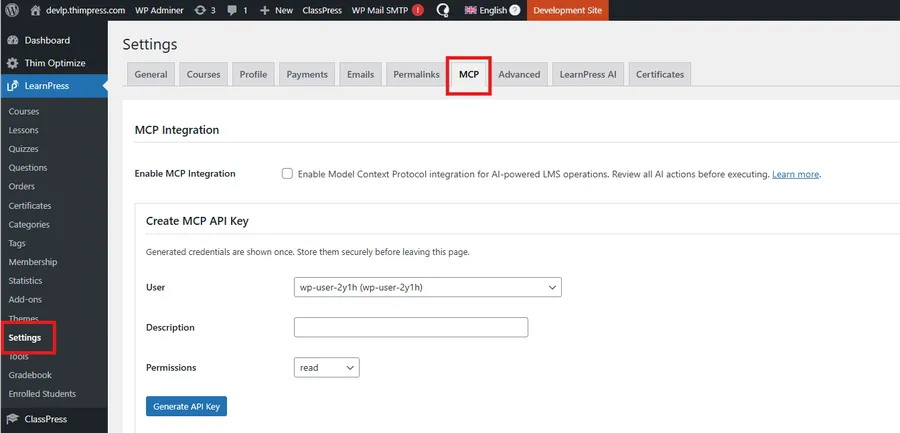Go to Quizzes in the sidebar
This screenshot has height=433, width=900.
coord(24,149)
